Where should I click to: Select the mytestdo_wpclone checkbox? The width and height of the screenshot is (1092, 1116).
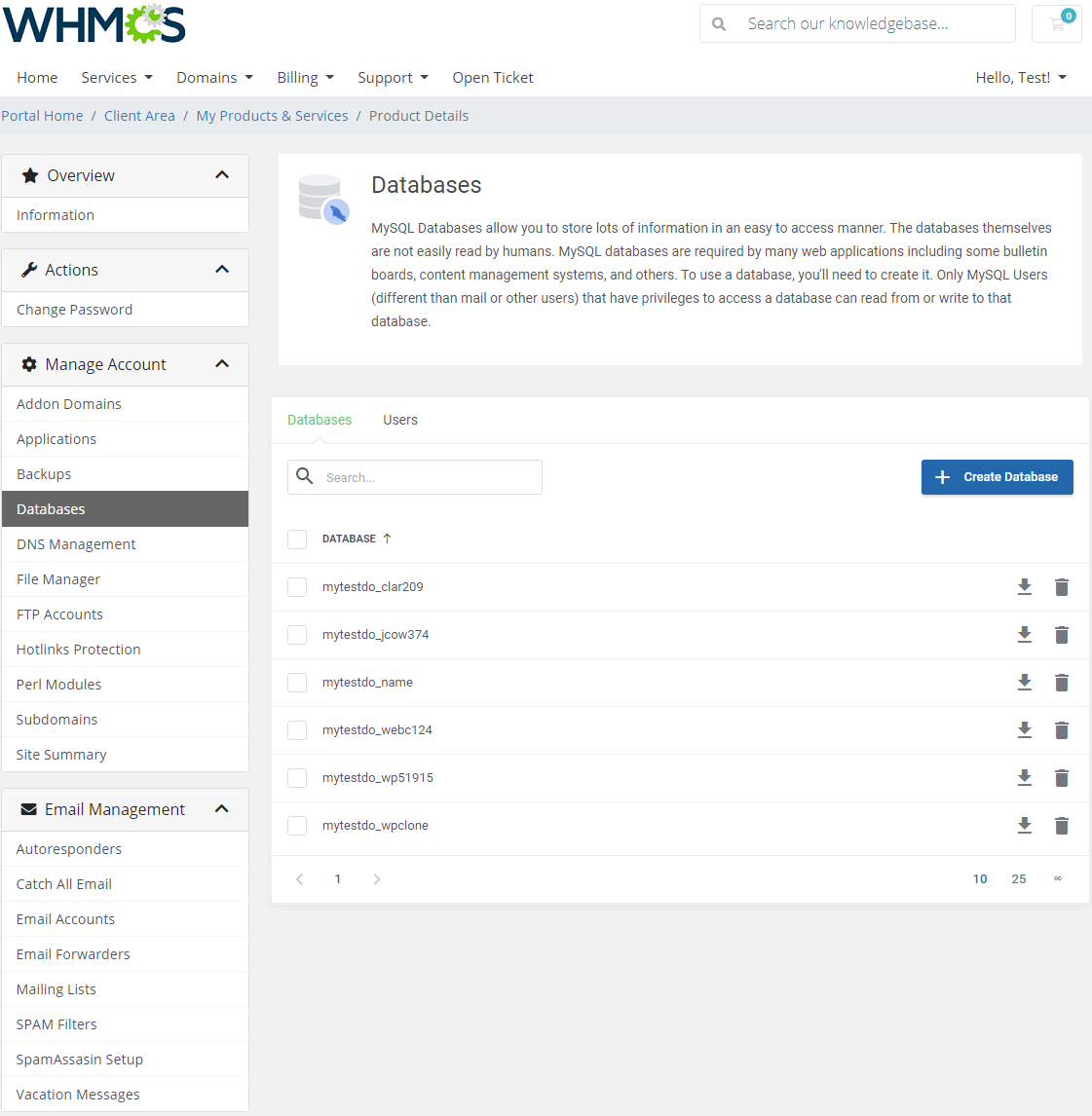click(297, 826)
